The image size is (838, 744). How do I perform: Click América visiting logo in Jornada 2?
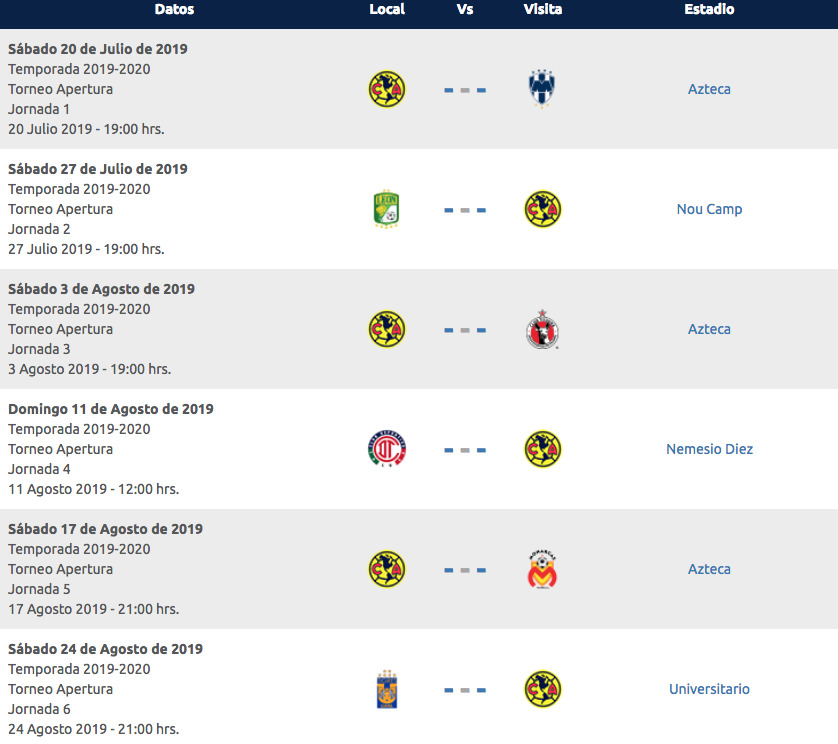(x=542, y=209)
